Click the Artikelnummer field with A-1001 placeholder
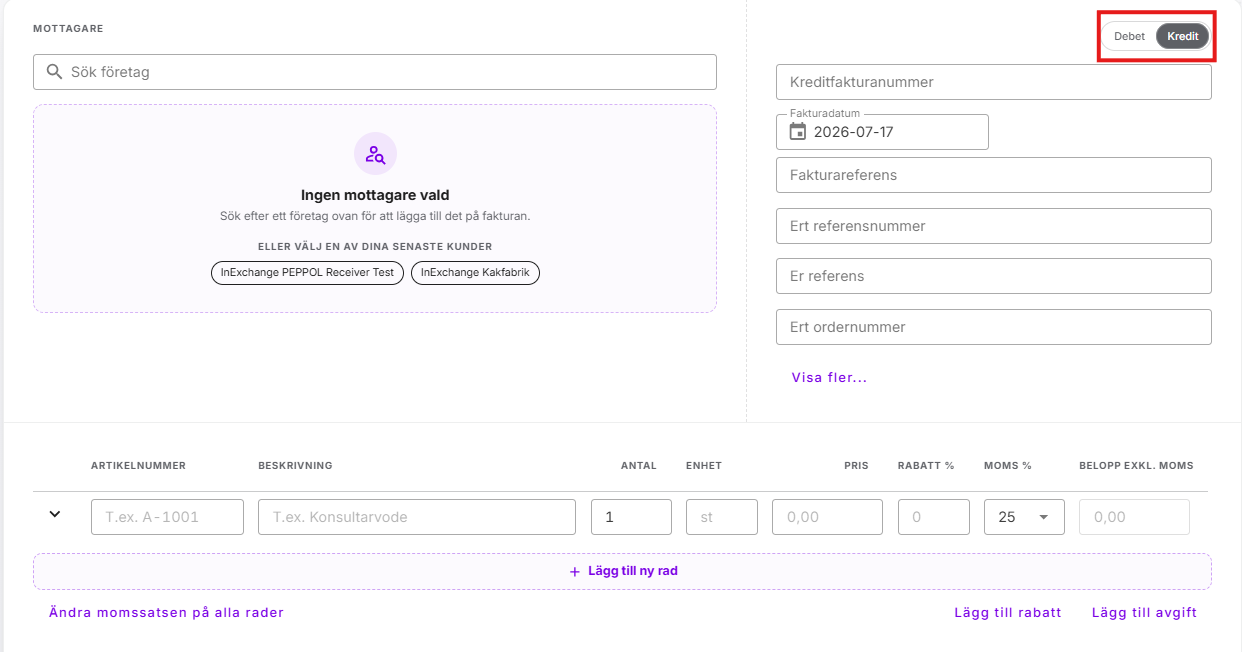Screen dimensions: 1242x652 tap(167, 517)
